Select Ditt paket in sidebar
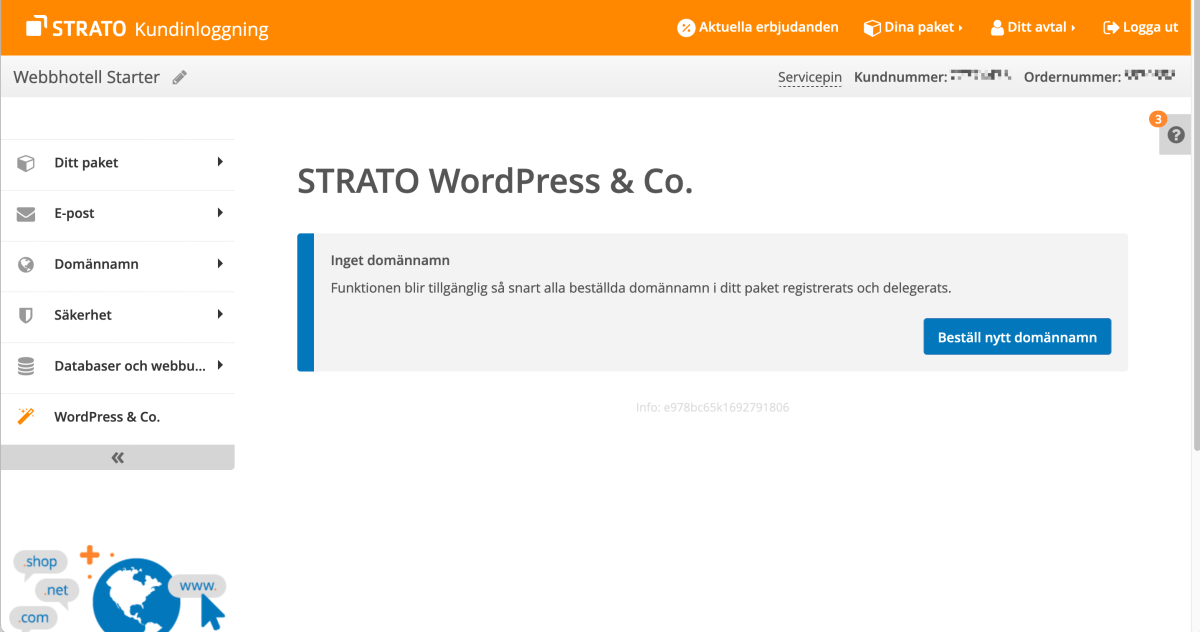1200x632 pixels. pyautogui.click(x=118, y=162)
